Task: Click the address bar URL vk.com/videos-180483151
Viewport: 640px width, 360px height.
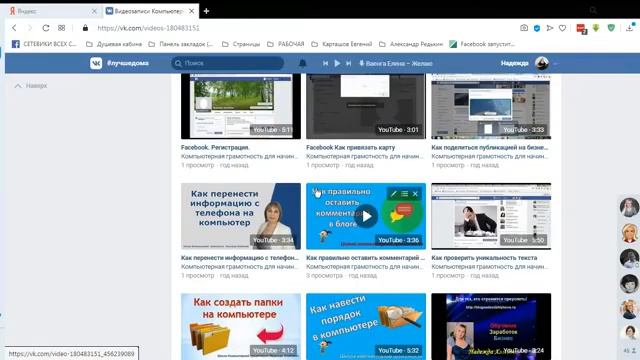Action: (148, 28)
